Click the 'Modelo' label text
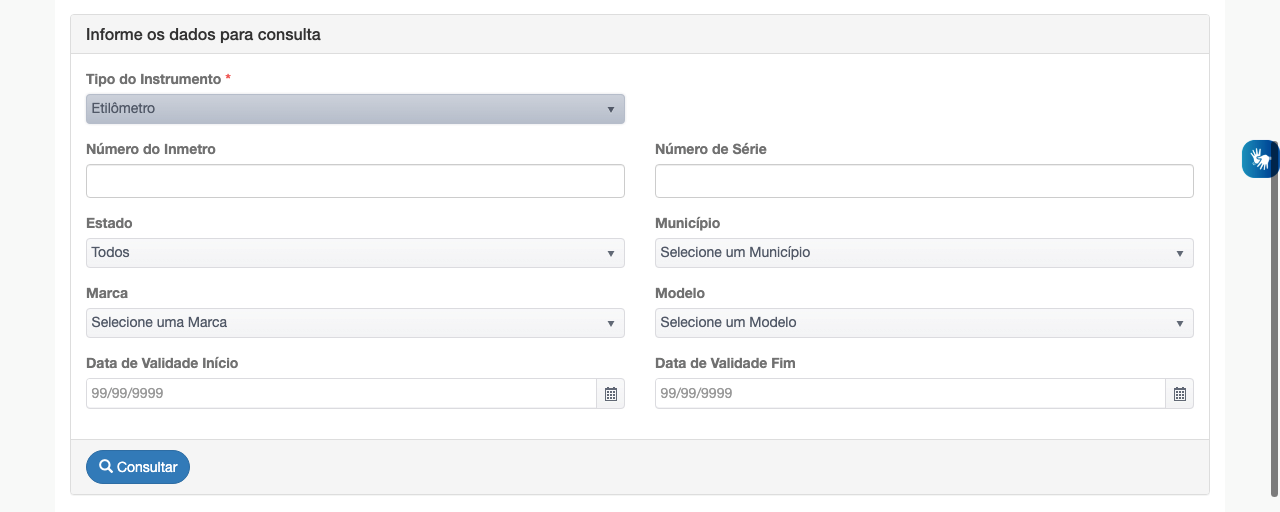 pos(680,293)
